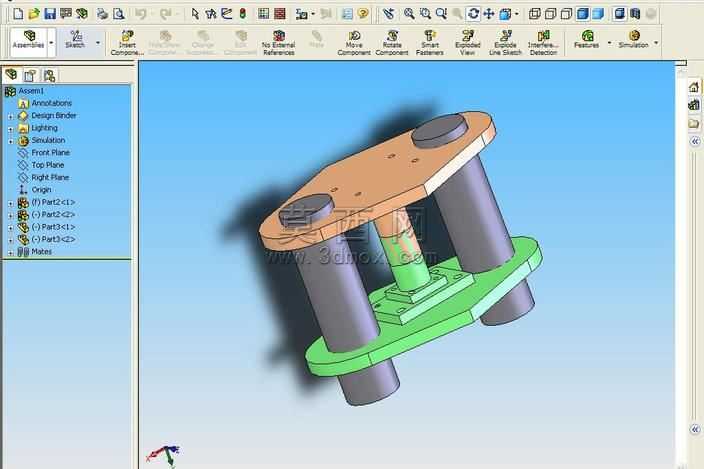This screenshot has height=469, width=704.
Task: Expand the Lighting node
Action: pyautogui.click(x=11, y=129)
